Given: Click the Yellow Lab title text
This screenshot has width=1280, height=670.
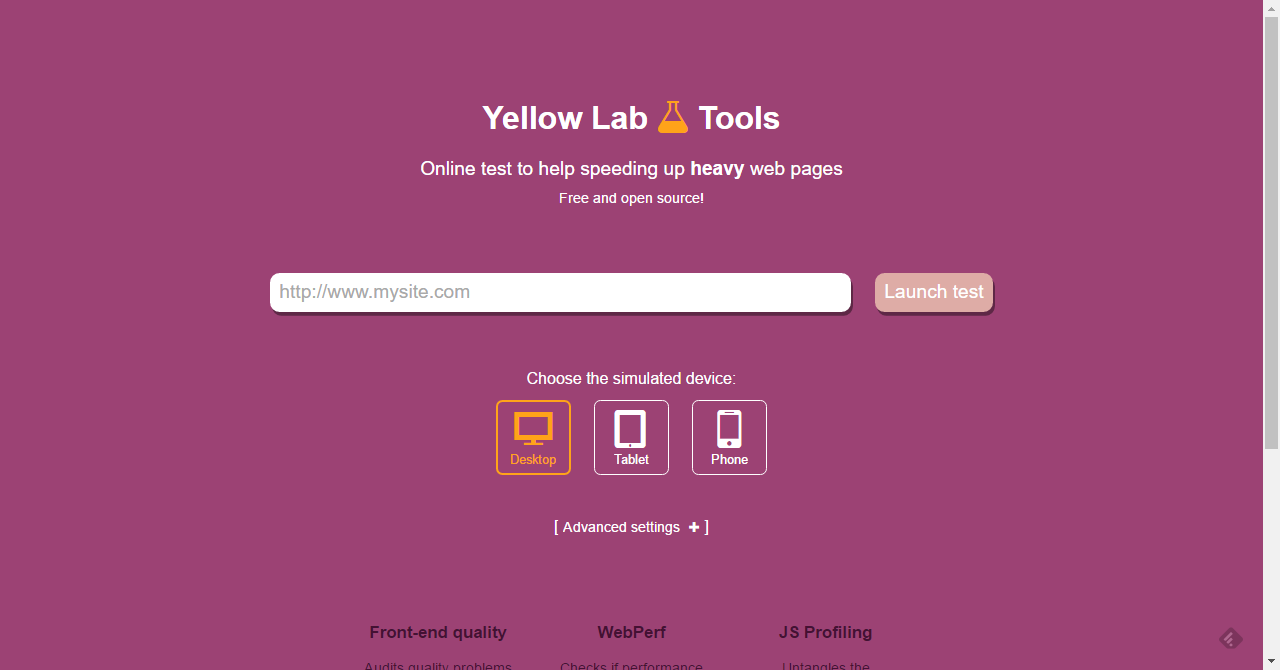Looking at the screenshot, I should pyautogui.click(x=565, y=118).
